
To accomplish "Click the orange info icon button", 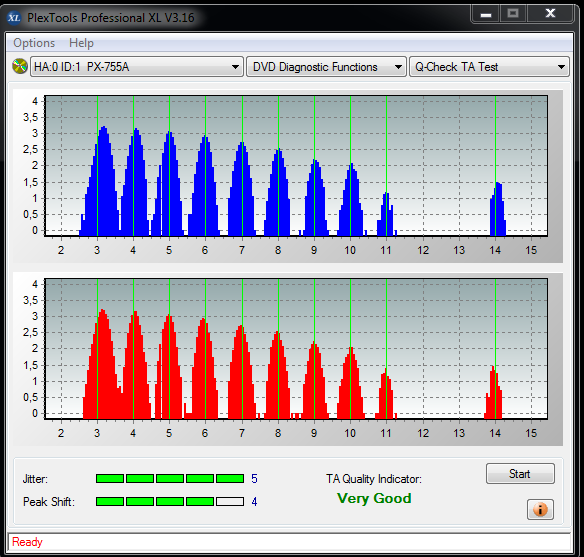I will pyautogui.click(x=540, y=509).
